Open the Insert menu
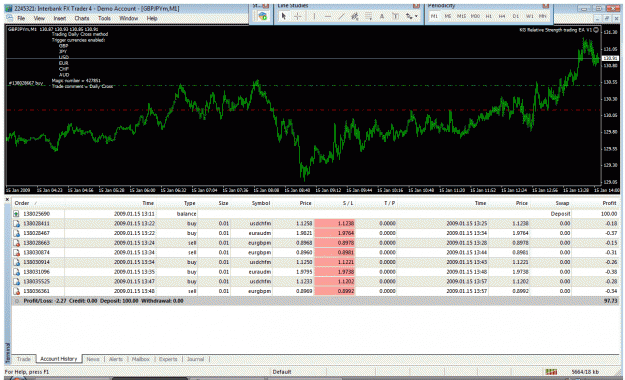625x380 pixels. point(60,18)
